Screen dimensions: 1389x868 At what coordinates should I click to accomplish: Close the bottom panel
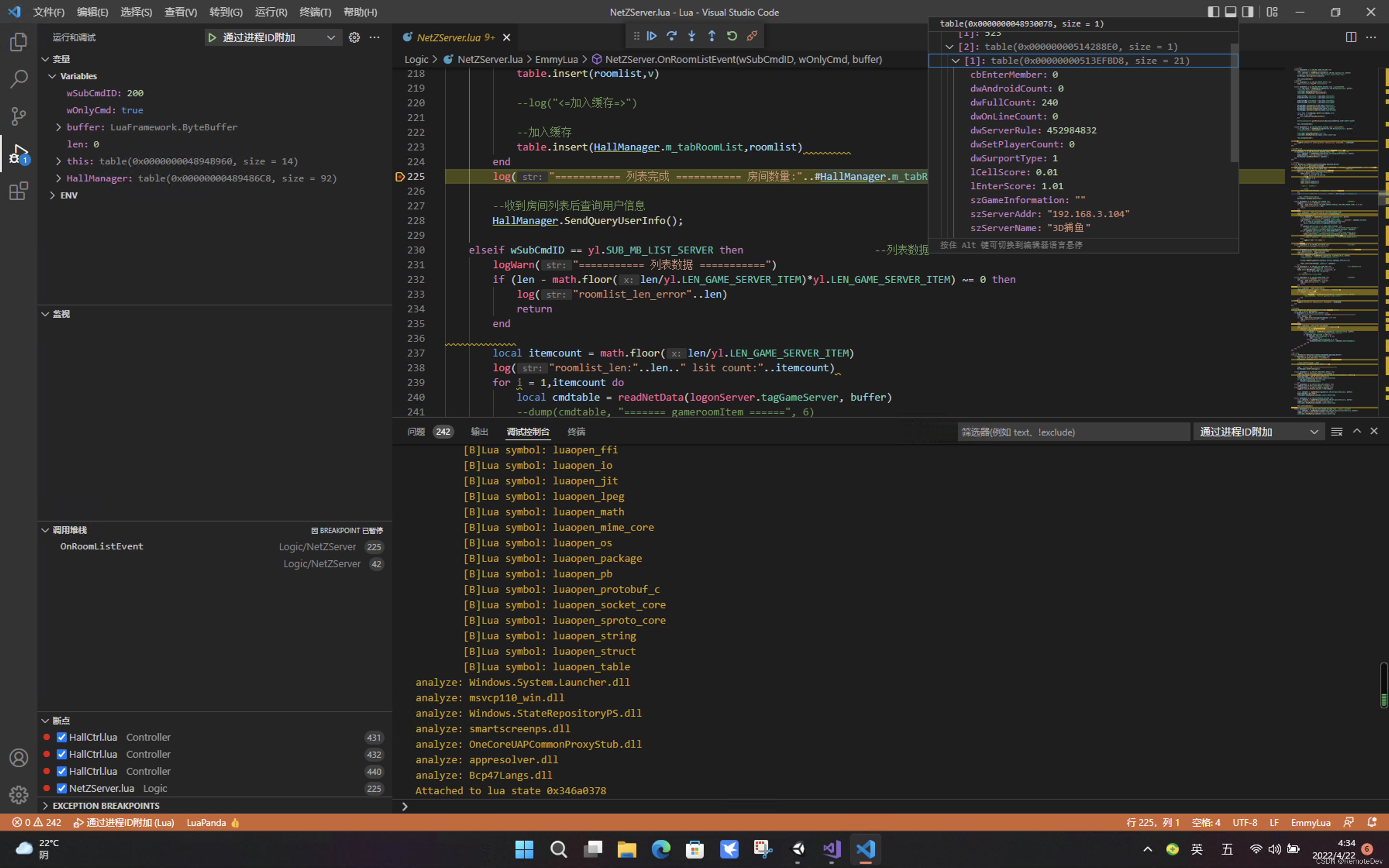click(x=1373, y=431)
